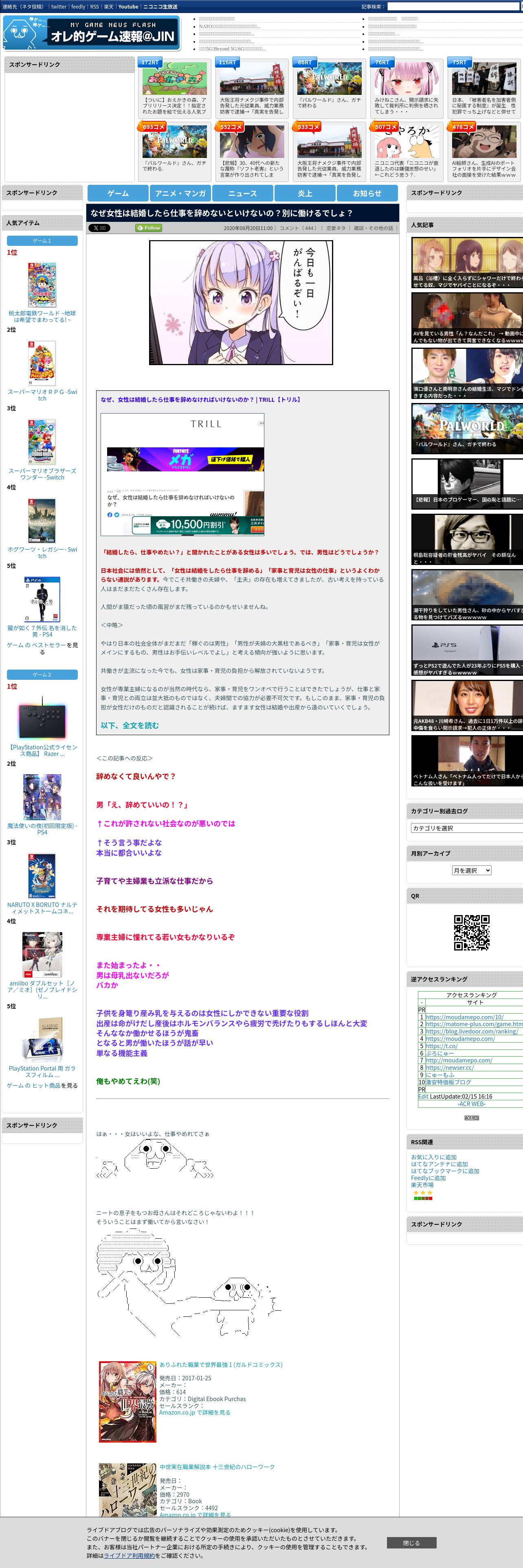Click the 激安特価板ブログ ranking link
This screenshot has width=523, height=1568.
tap(448, 1082)
